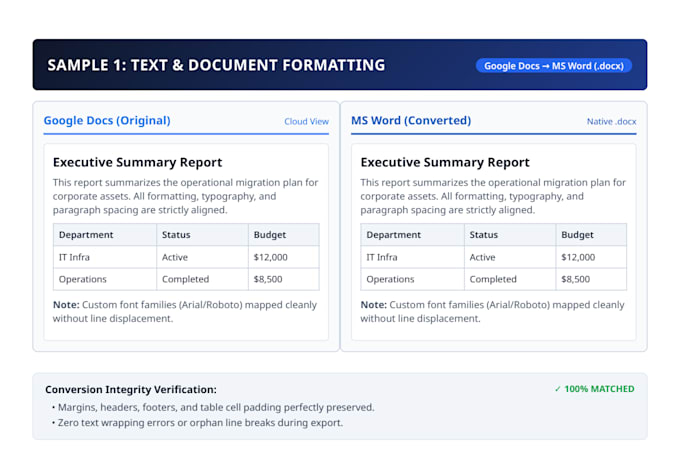Select "Active" cell in MS Word table
680x459 pixels.
[x=510, y=257]
